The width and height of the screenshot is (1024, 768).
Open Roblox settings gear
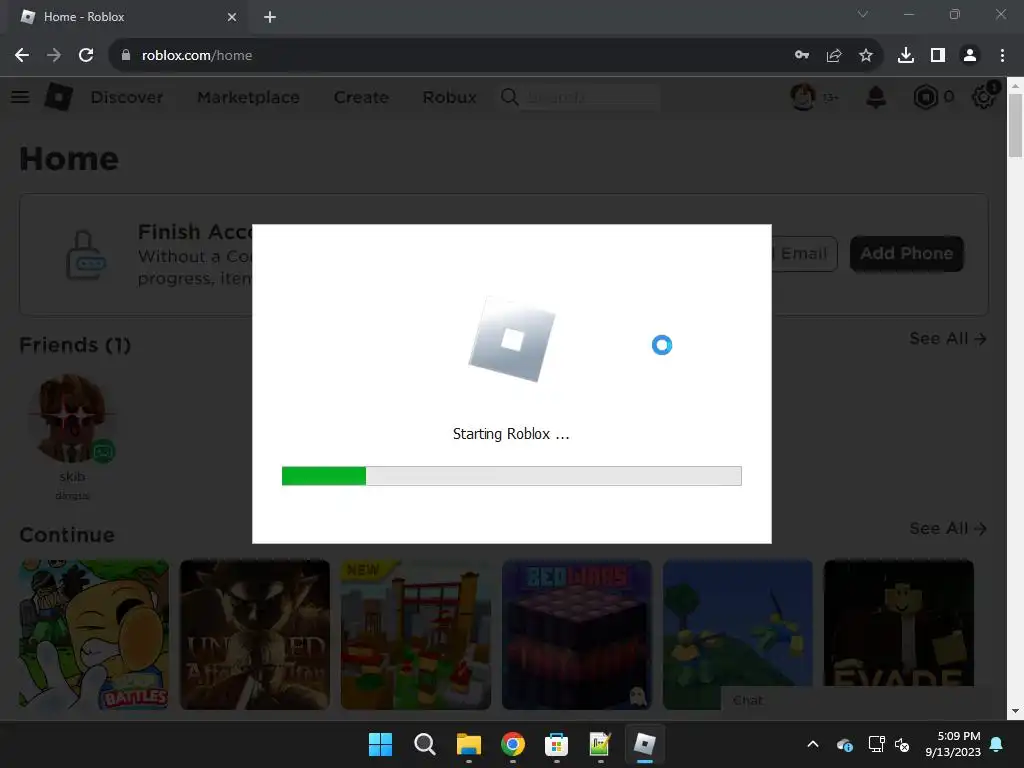[x=984, y=97]
